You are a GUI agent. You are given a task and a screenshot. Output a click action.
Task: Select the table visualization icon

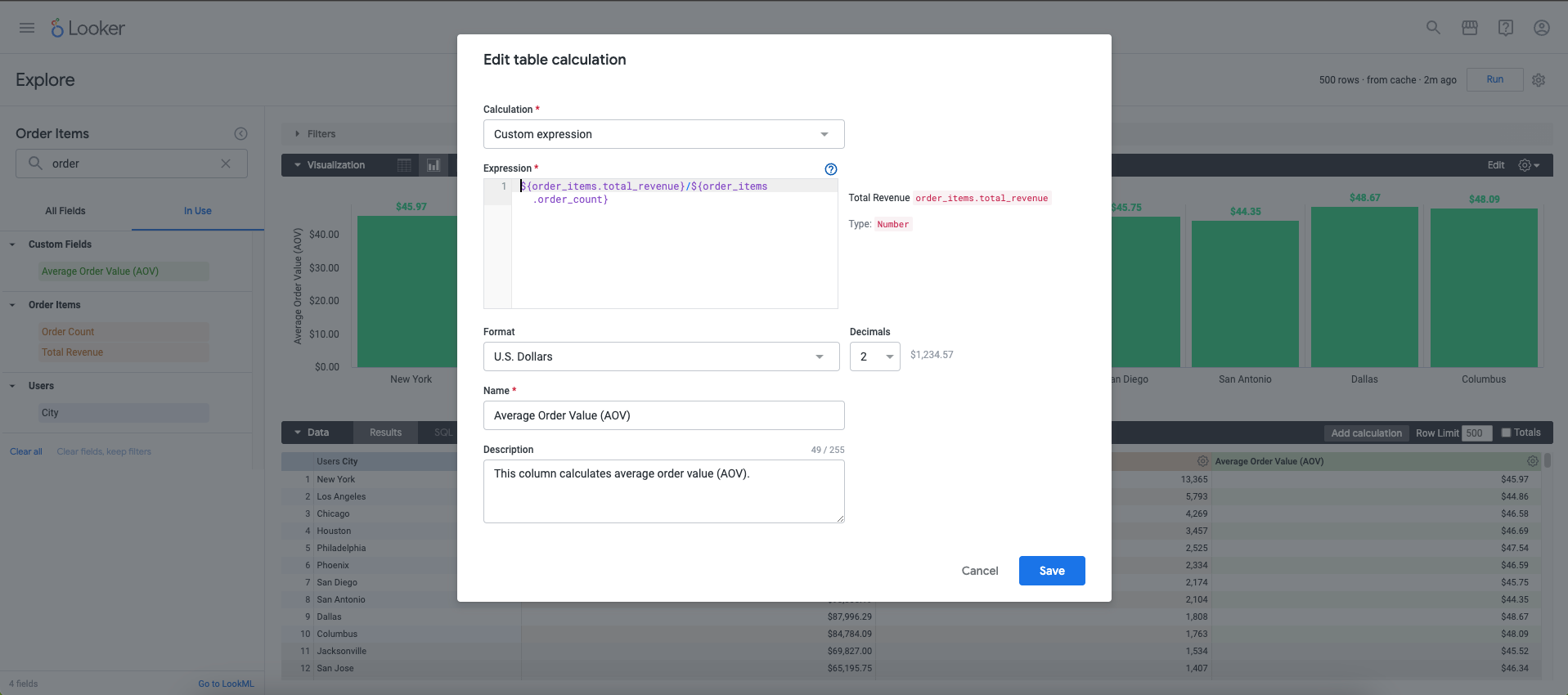click(x=404, y=165)
